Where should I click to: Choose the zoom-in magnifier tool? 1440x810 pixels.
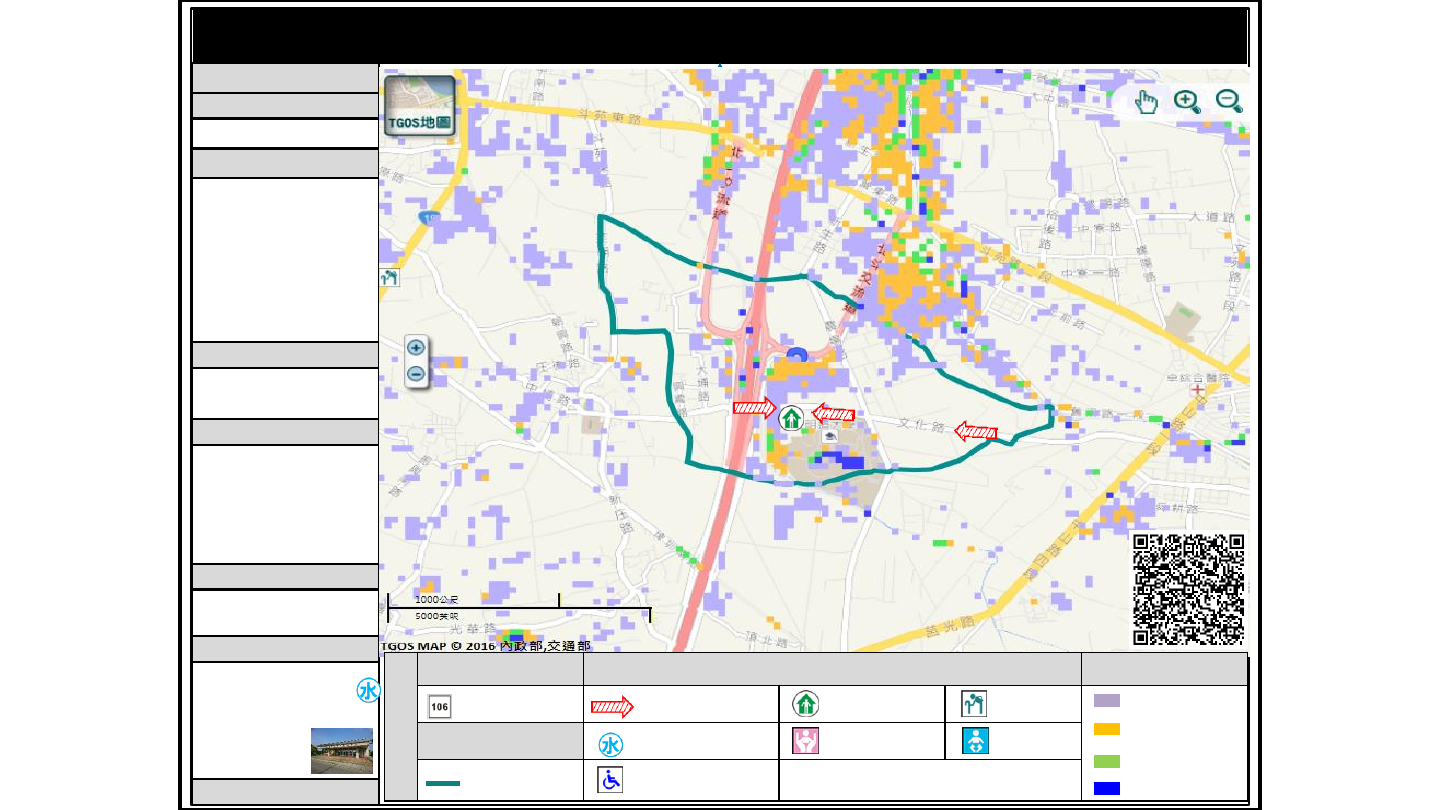click(1187, 101)
